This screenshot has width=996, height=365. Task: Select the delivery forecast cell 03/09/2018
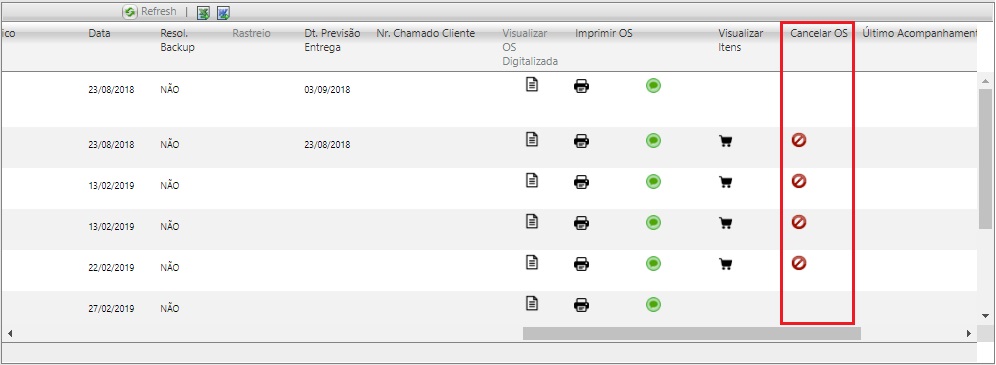[x=327, y=90]
